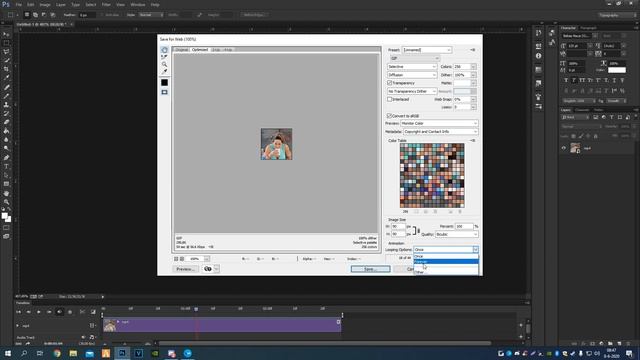The height and width of the screenshot is (360, 640).
Task: Click the Matte color swatch
Action: (462, 83)
